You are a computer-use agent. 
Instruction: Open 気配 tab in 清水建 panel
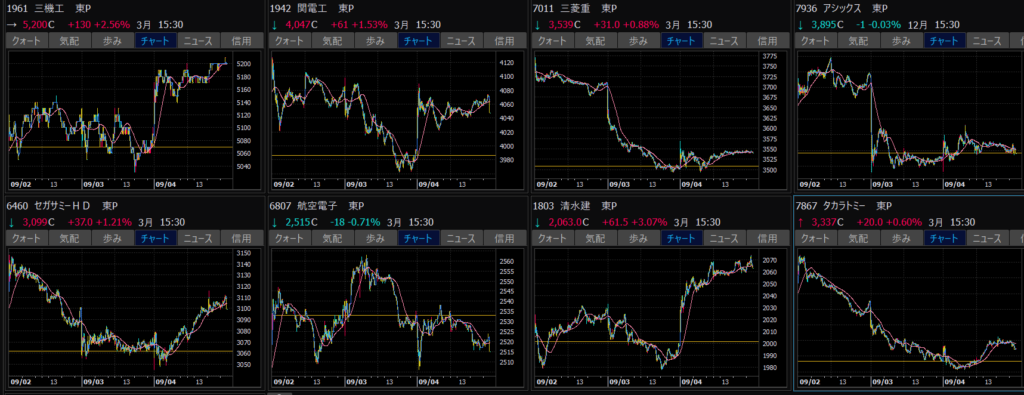[x=596, y=238]
